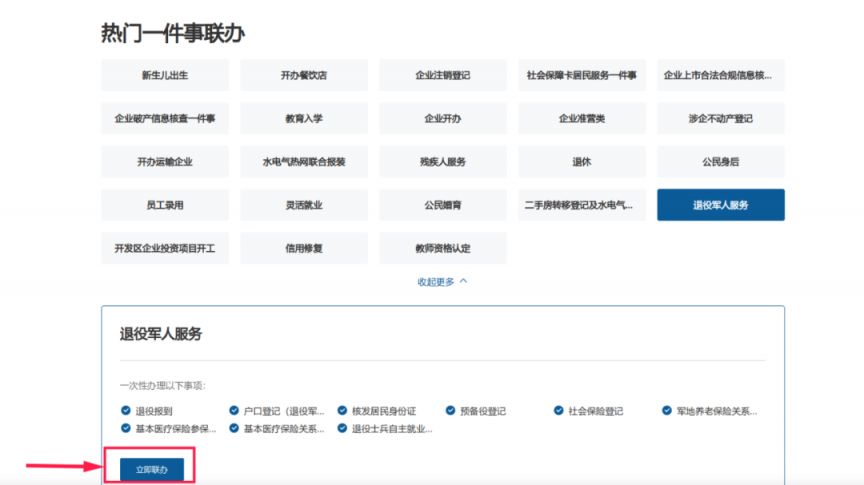This screenshot has width=864, height=485.
Task: Toggle the 预备役登记 check mark
Action: [451, 410]
